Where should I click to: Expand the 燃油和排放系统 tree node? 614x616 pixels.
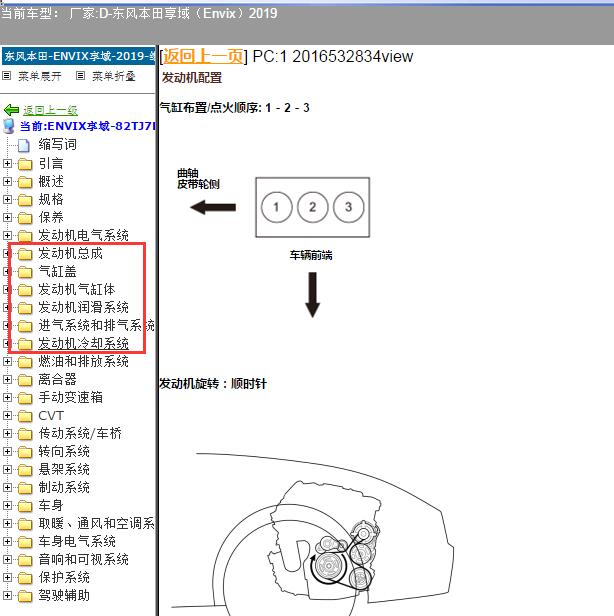(7, 361)
